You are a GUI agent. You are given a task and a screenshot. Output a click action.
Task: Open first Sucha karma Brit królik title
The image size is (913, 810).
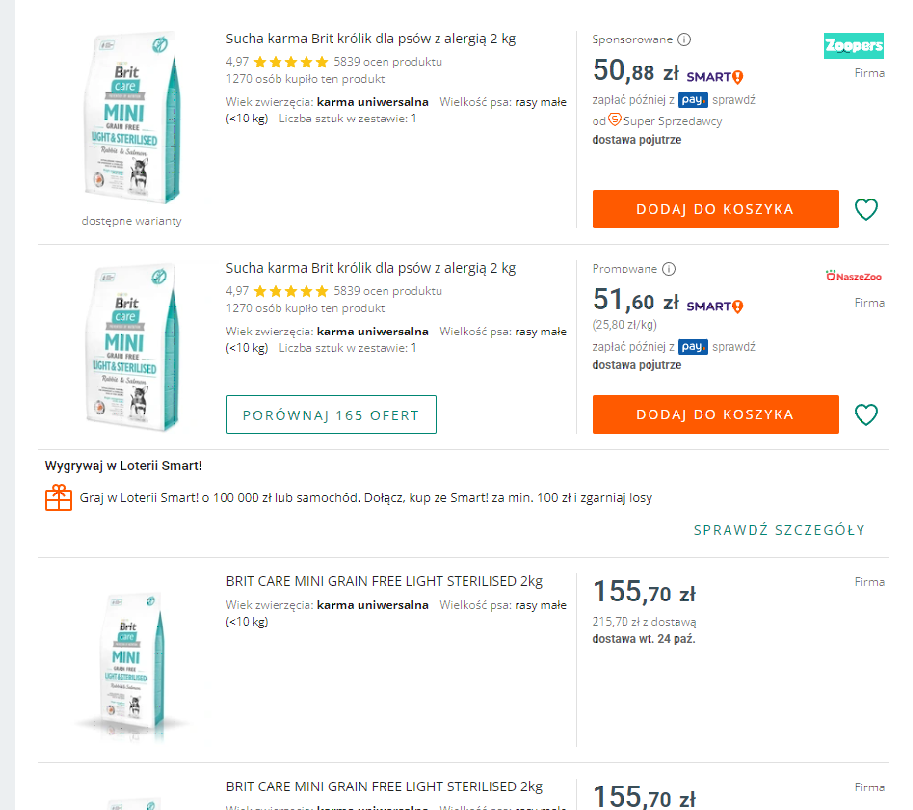pyautogui.click(x=370, y=39)
